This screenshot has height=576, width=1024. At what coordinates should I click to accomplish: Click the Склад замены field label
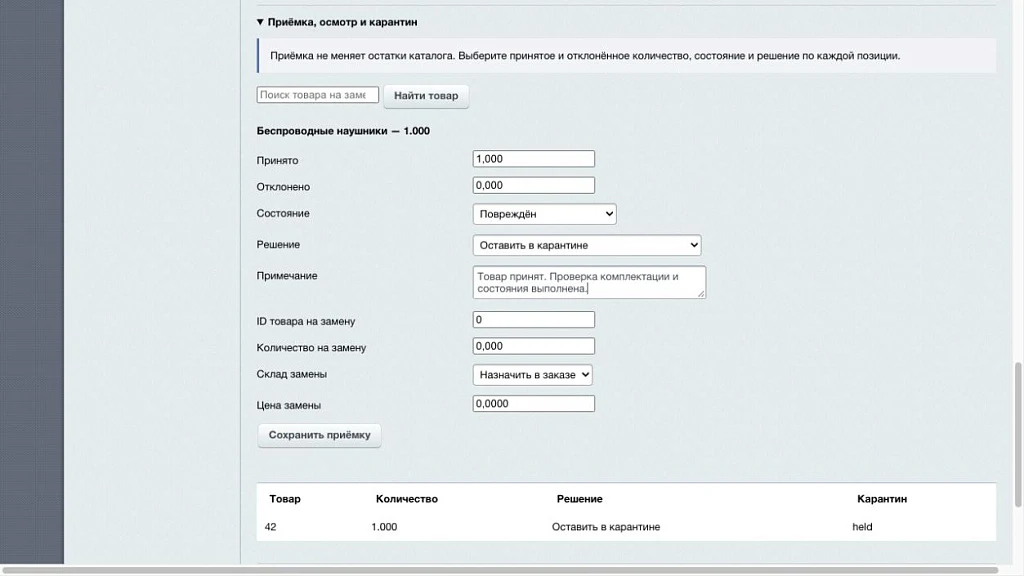291,374
